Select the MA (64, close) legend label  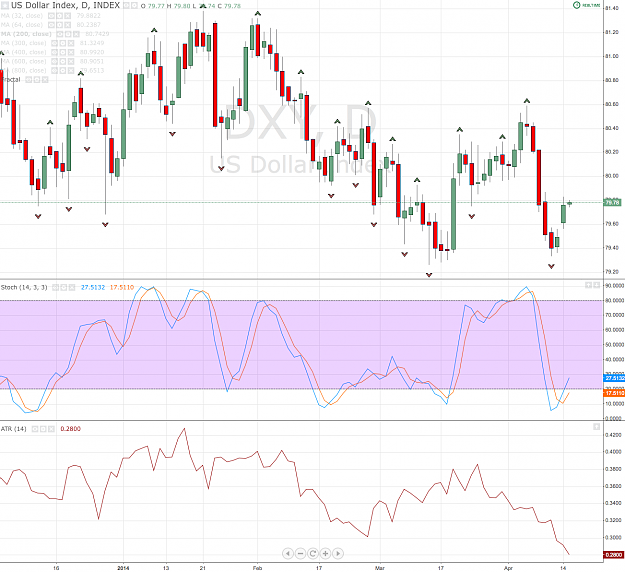pos(22,25)
